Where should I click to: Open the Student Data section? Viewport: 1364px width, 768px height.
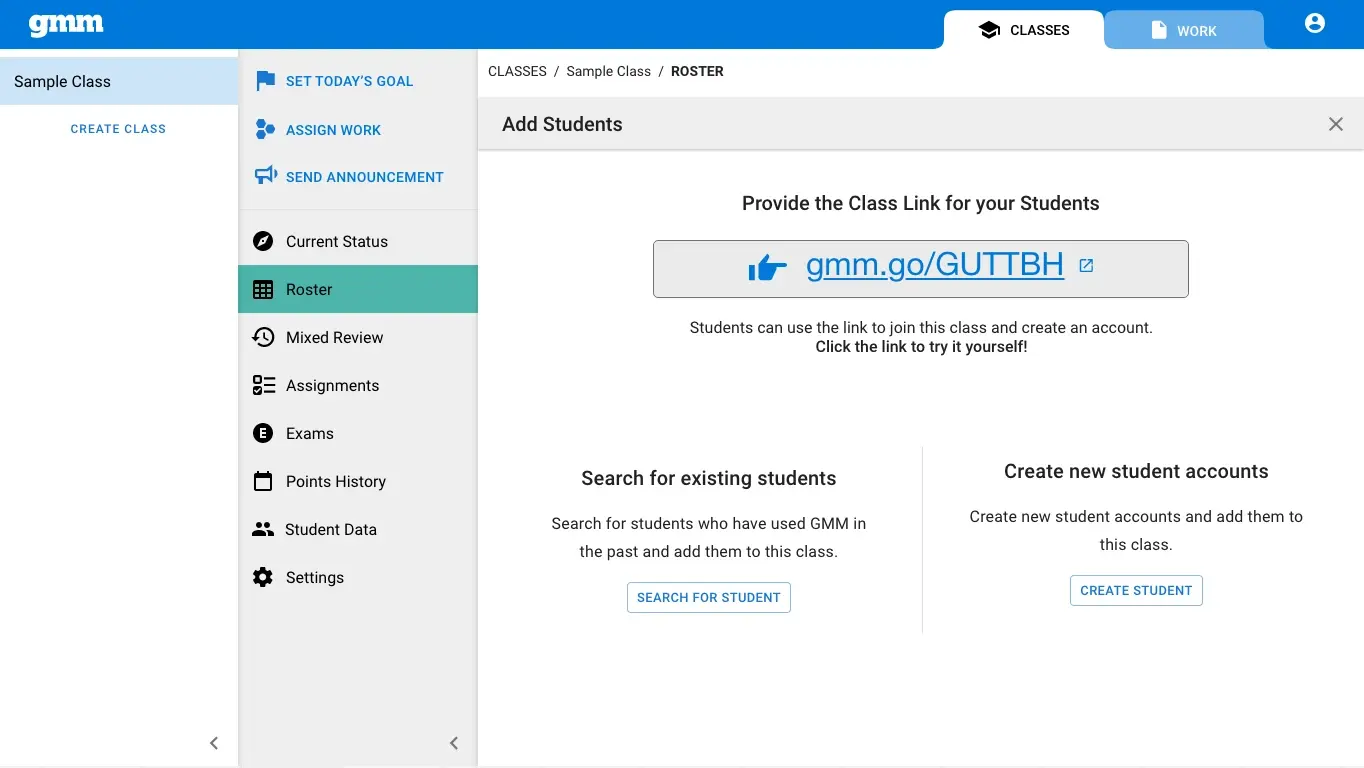[x=358, y=529]
